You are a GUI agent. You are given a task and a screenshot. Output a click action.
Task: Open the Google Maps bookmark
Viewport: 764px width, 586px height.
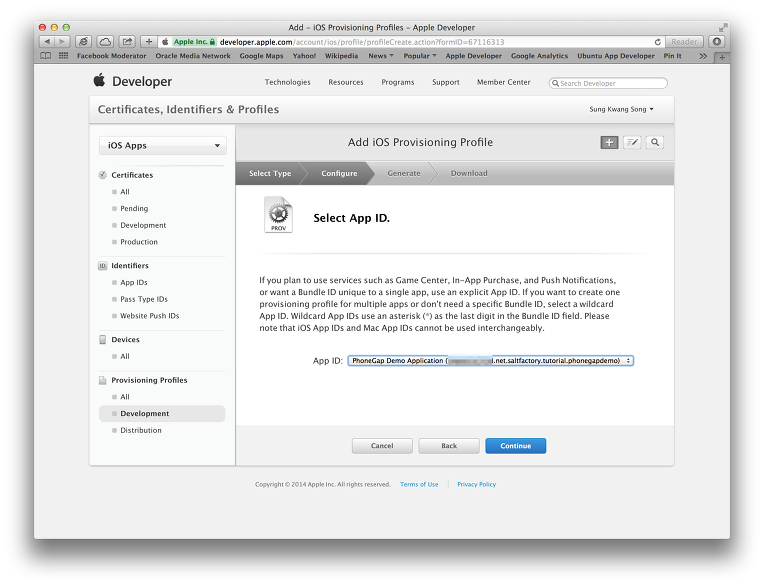(261, 56)
